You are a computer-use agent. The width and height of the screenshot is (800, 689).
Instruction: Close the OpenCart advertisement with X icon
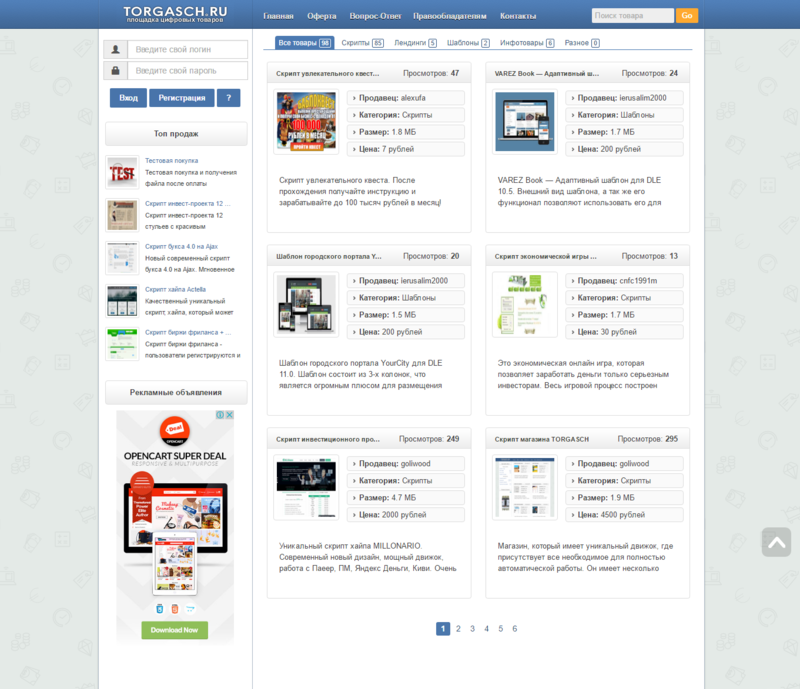(230, 415)
